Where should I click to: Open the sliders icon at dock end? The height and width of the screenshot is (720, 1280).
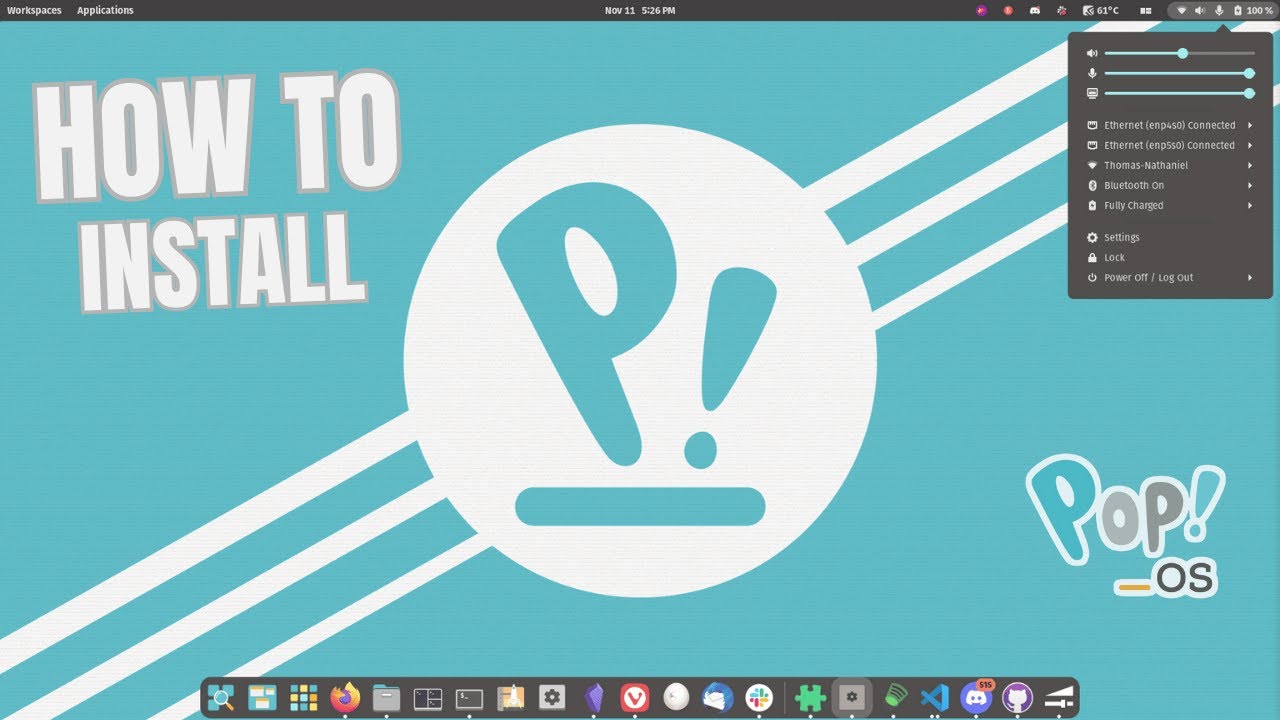pos(1059,697)
